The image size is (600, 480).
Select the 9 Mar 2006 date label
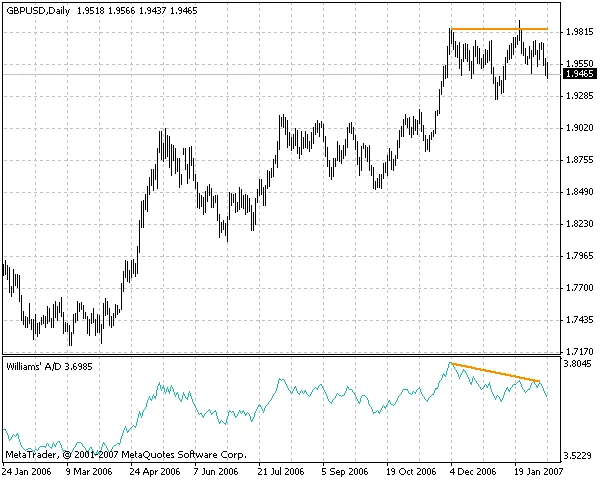(x=89, y=470)
